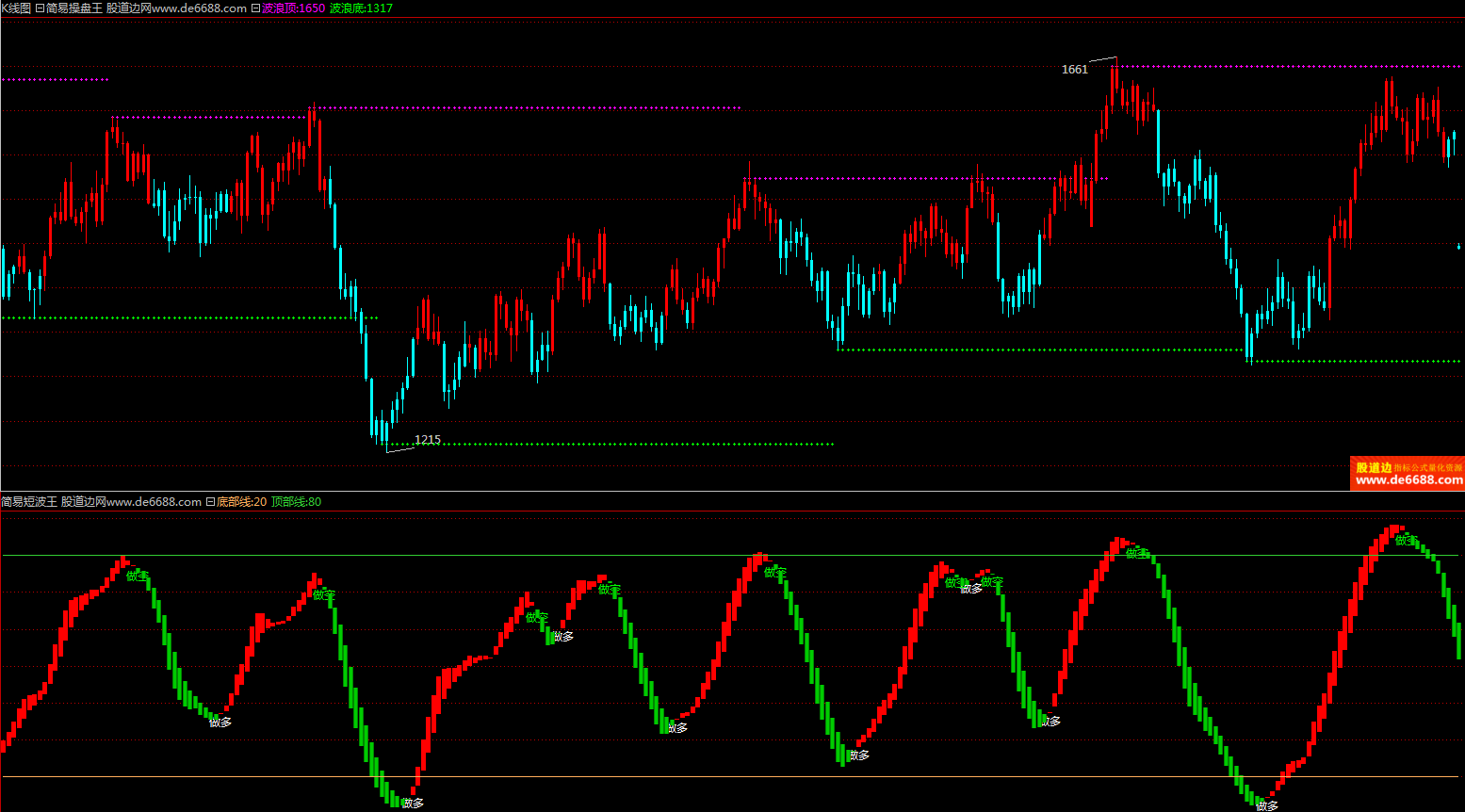Select the rightmost 做多 signal marker

tap(1267, 806)
